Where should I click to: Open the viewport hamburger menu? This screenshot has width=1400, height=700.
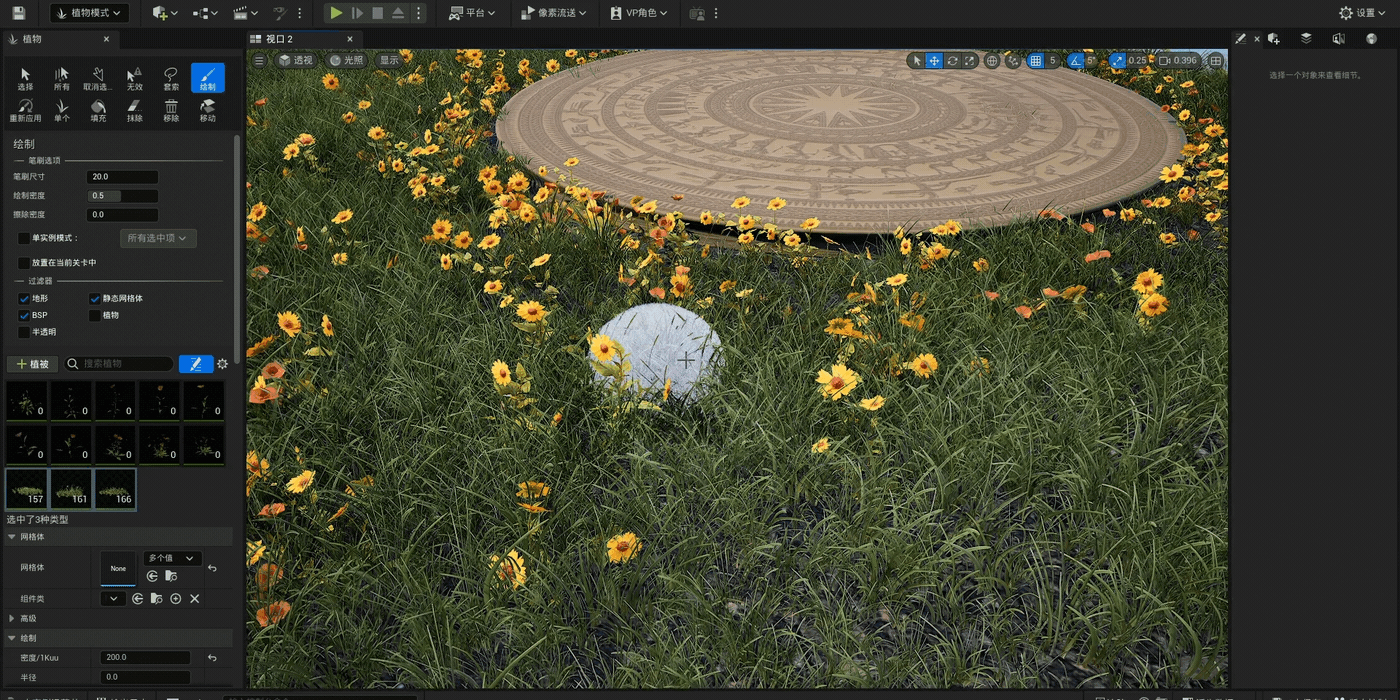pos(259,60)
